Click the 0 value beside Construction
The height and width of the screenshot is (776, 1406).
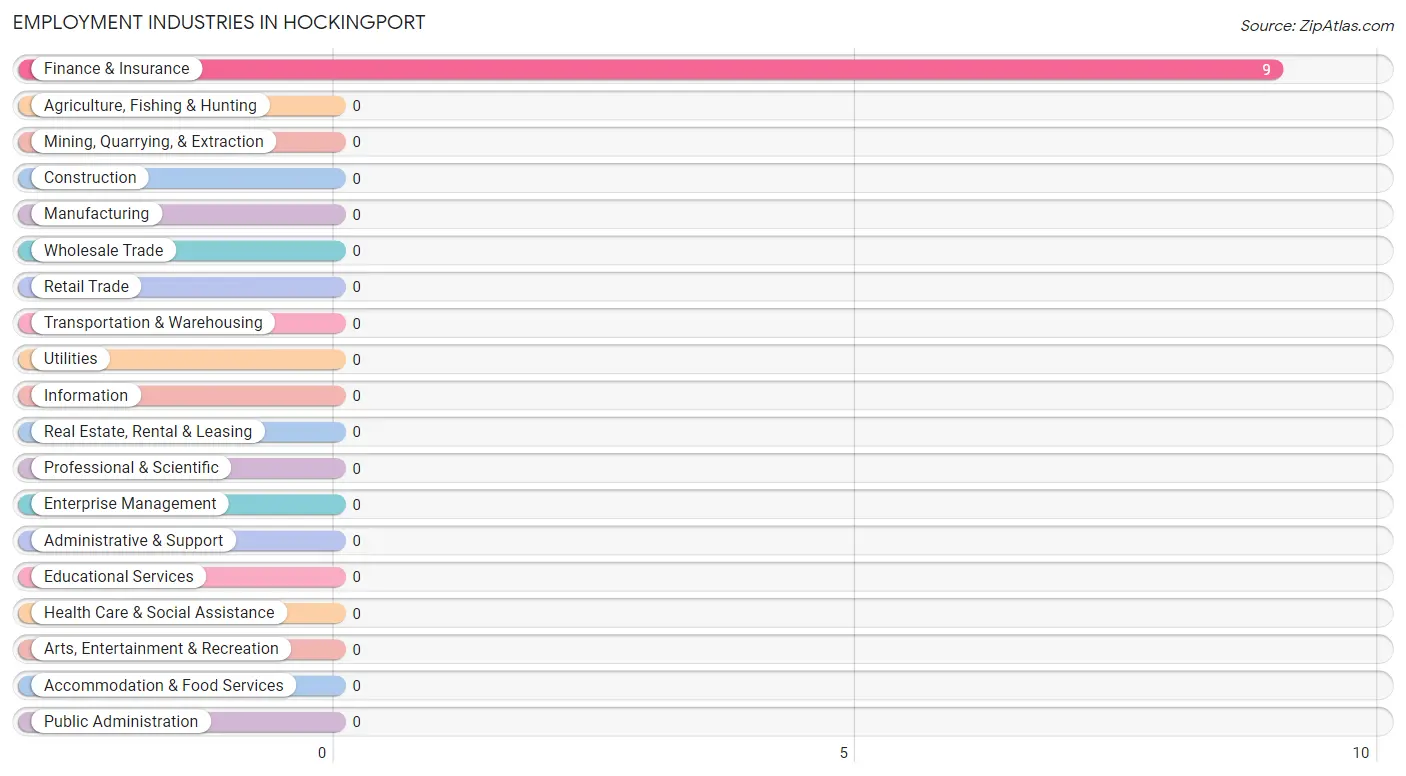pos(356,179)
